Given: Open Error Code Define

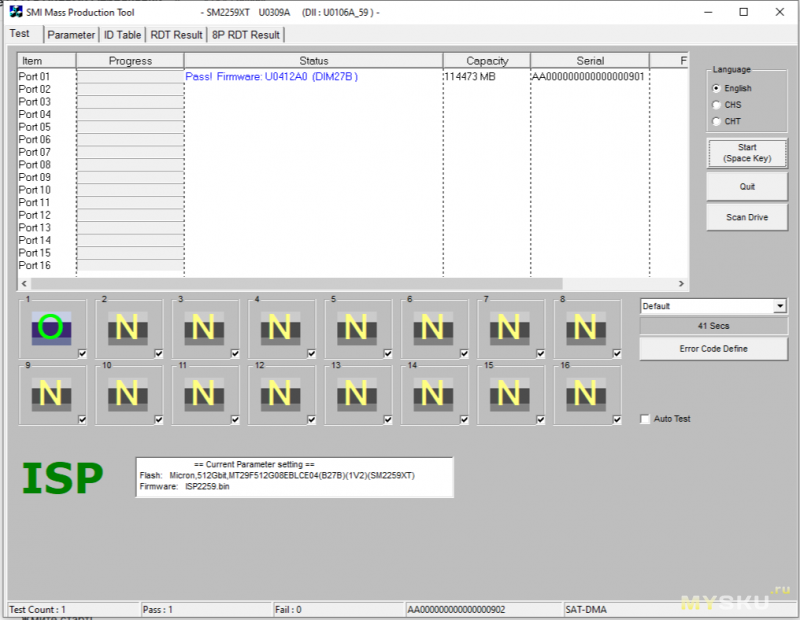Looking at the screenshot, I should click(x=713, y=349).
